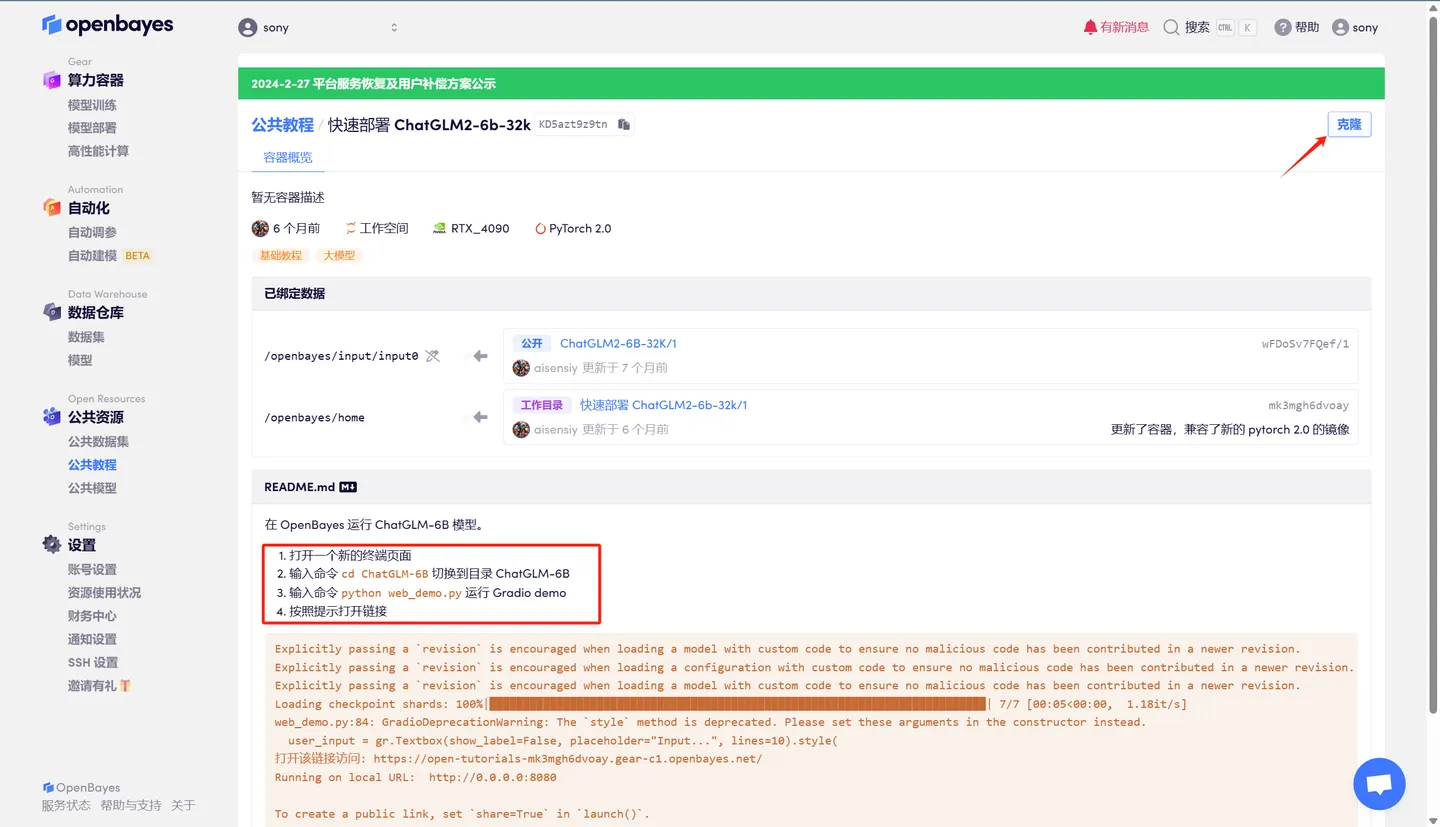Screen dimensions: 1440x827
Task: Click aisensiy avatar in working directory row
Action: coord(521,430)
